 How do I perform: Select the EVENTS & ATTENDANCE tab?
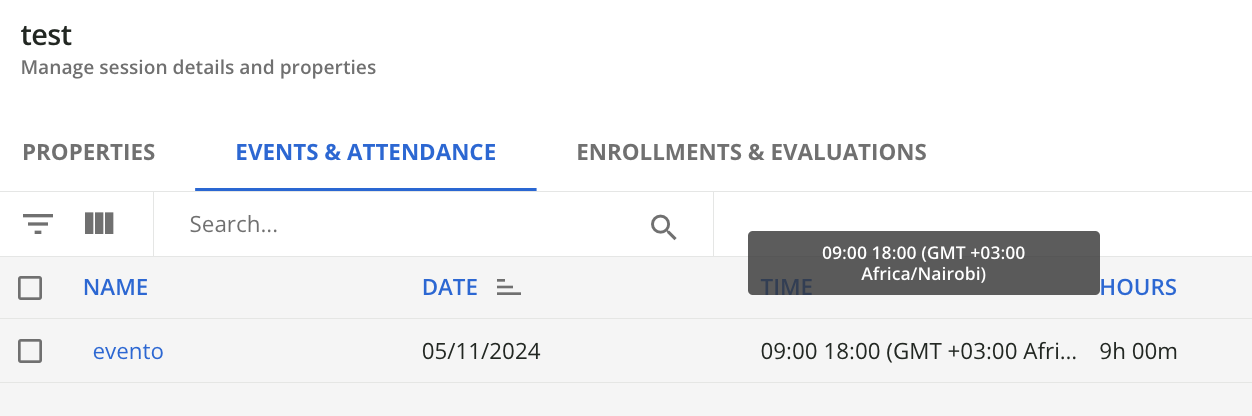point(366,152)
